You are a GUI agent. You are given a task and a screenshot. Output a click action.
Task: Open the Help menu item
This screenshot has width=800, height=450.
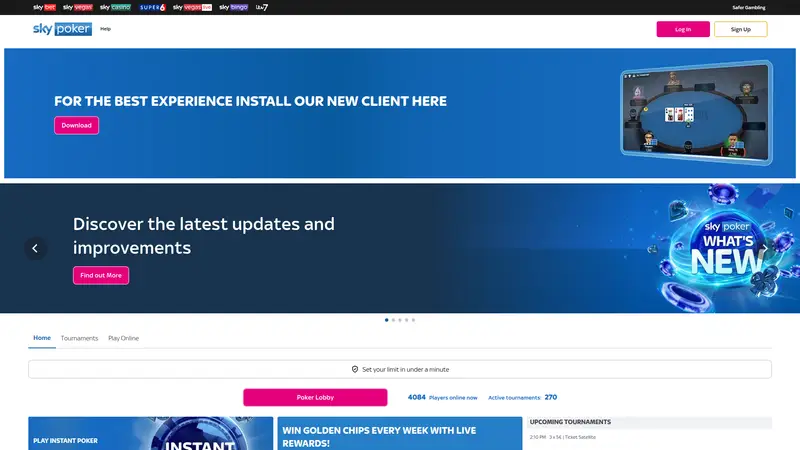click(106, 29)
